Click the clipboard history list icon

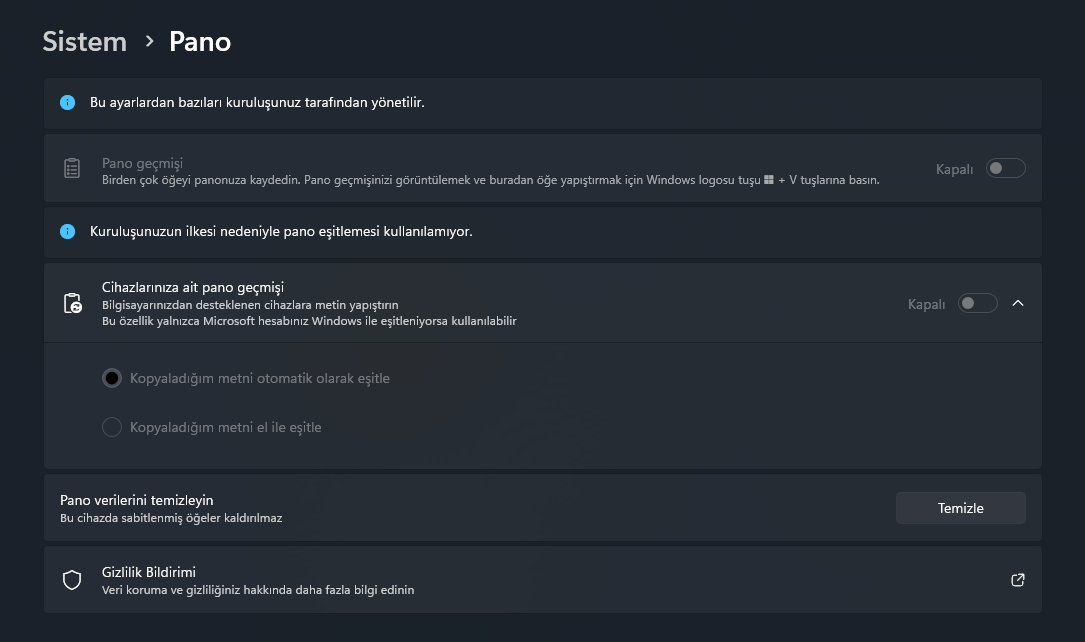point(72,169)
